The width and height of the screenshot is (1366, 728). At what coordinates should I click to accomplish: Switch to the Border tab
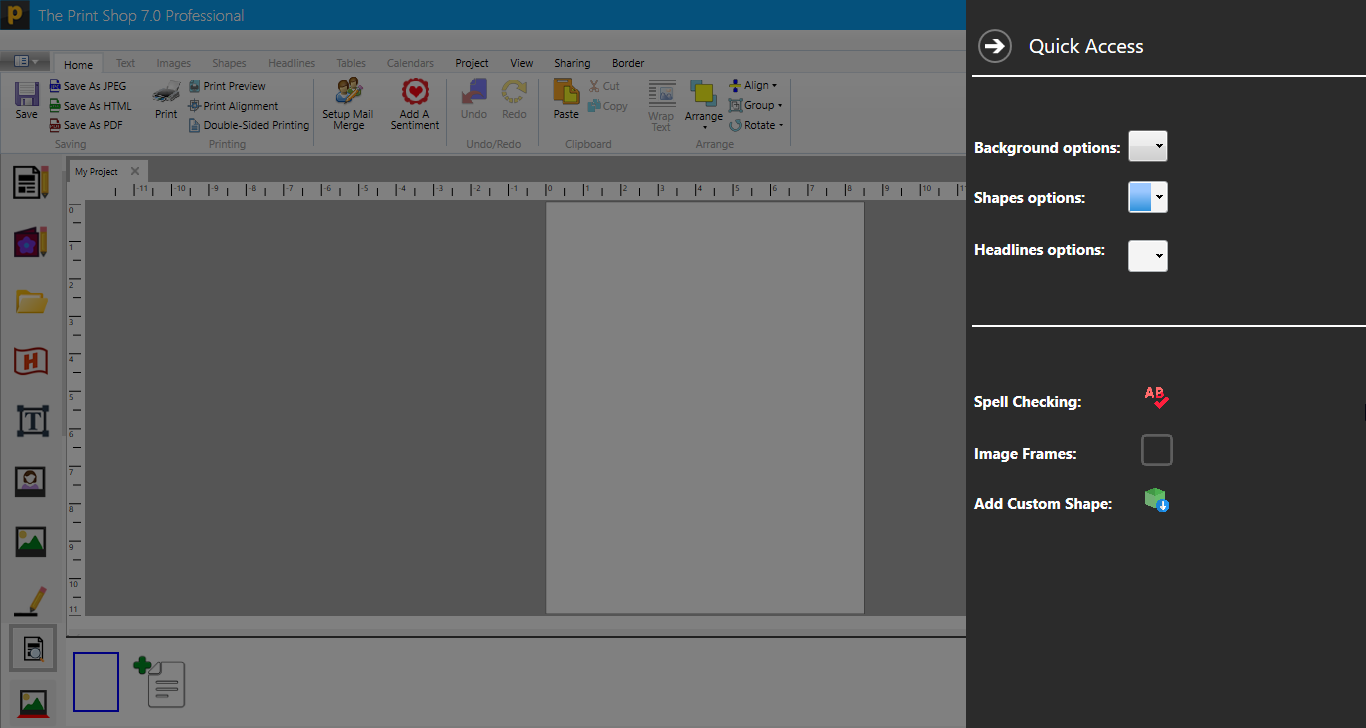click(x=628, y=63)
